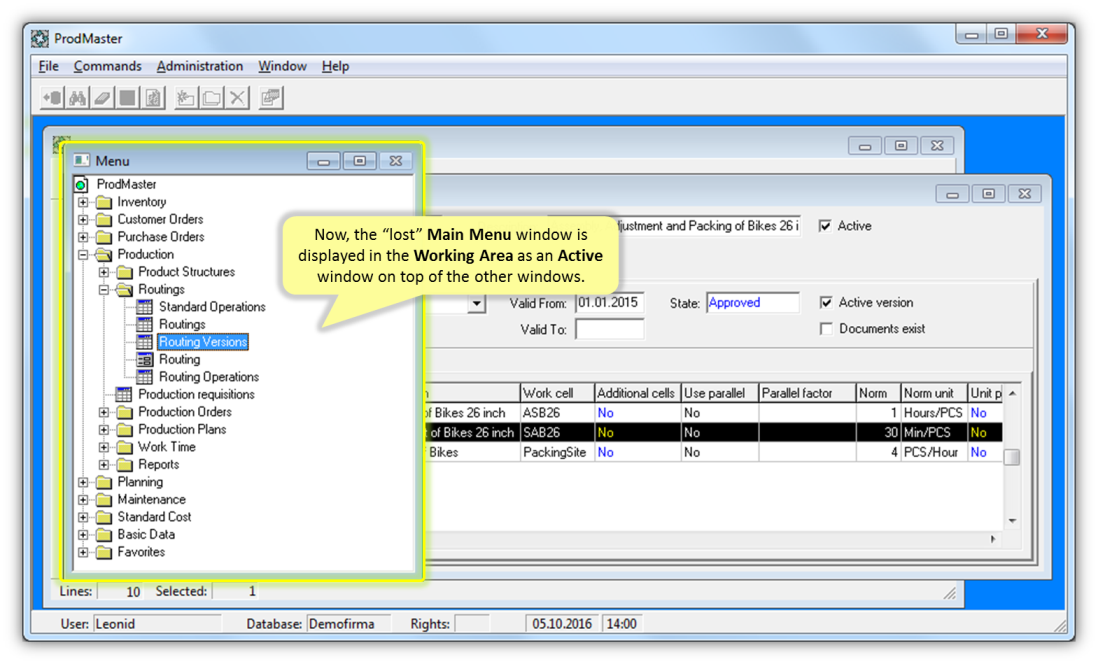The height and width of the screenshot is (664, 1098).
Task: Select the PackingSite work cell
Action: tap(557, 452)
